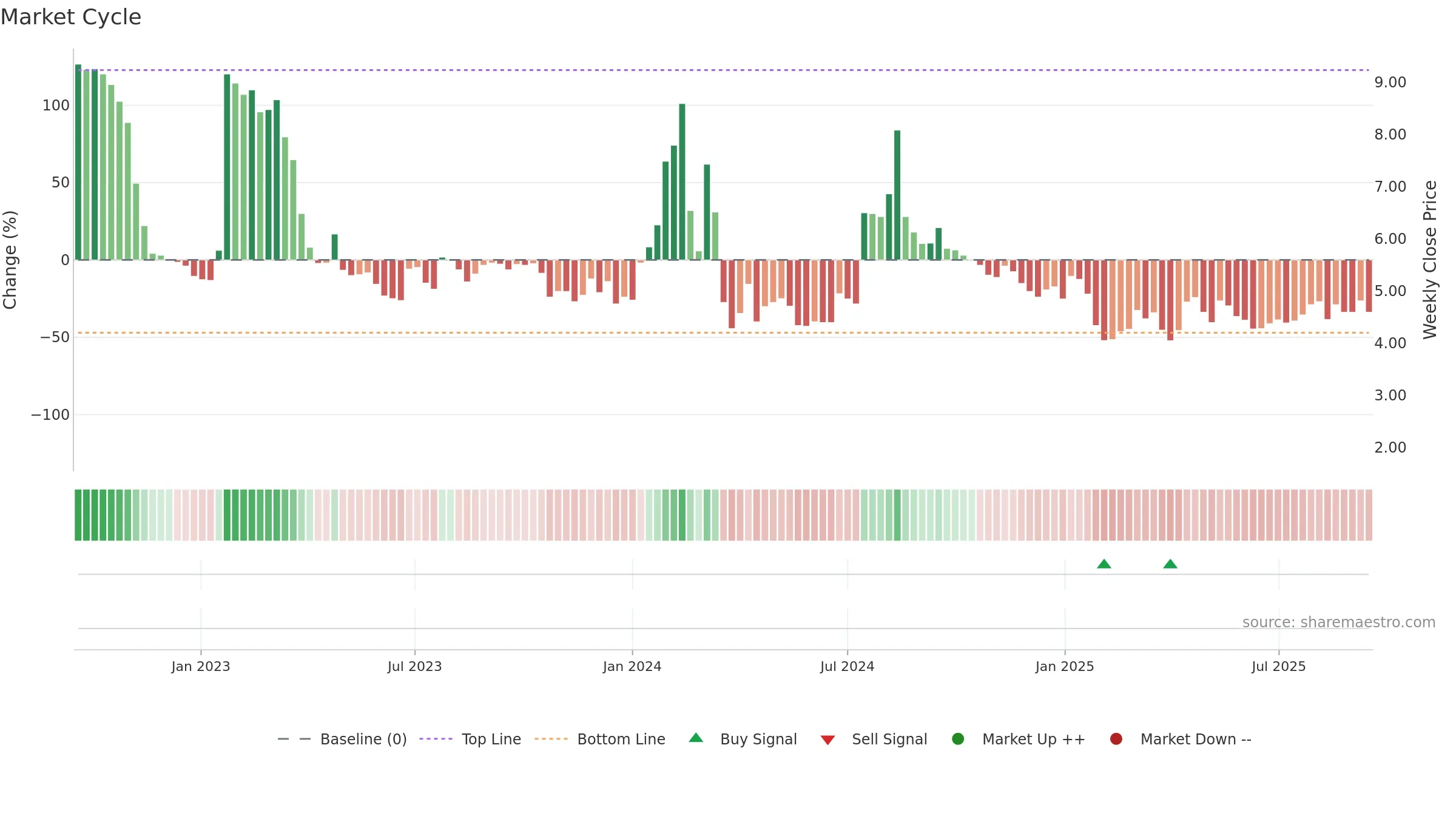
Task: Click the orange dotted bottom line
Action: click(723, 333)
